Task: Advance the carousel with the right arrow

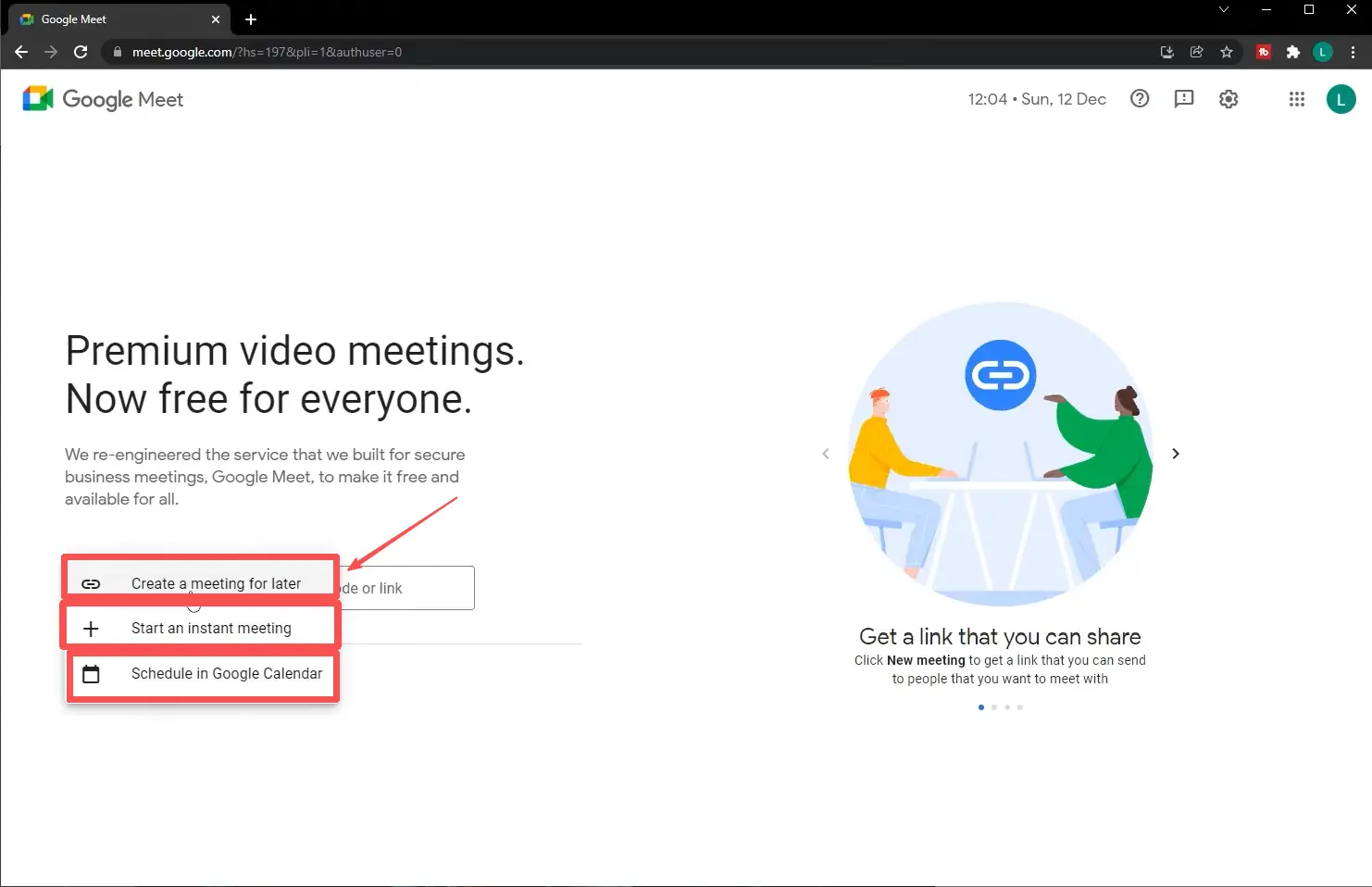Action: pyautogui.click(x=1176, y=454)
